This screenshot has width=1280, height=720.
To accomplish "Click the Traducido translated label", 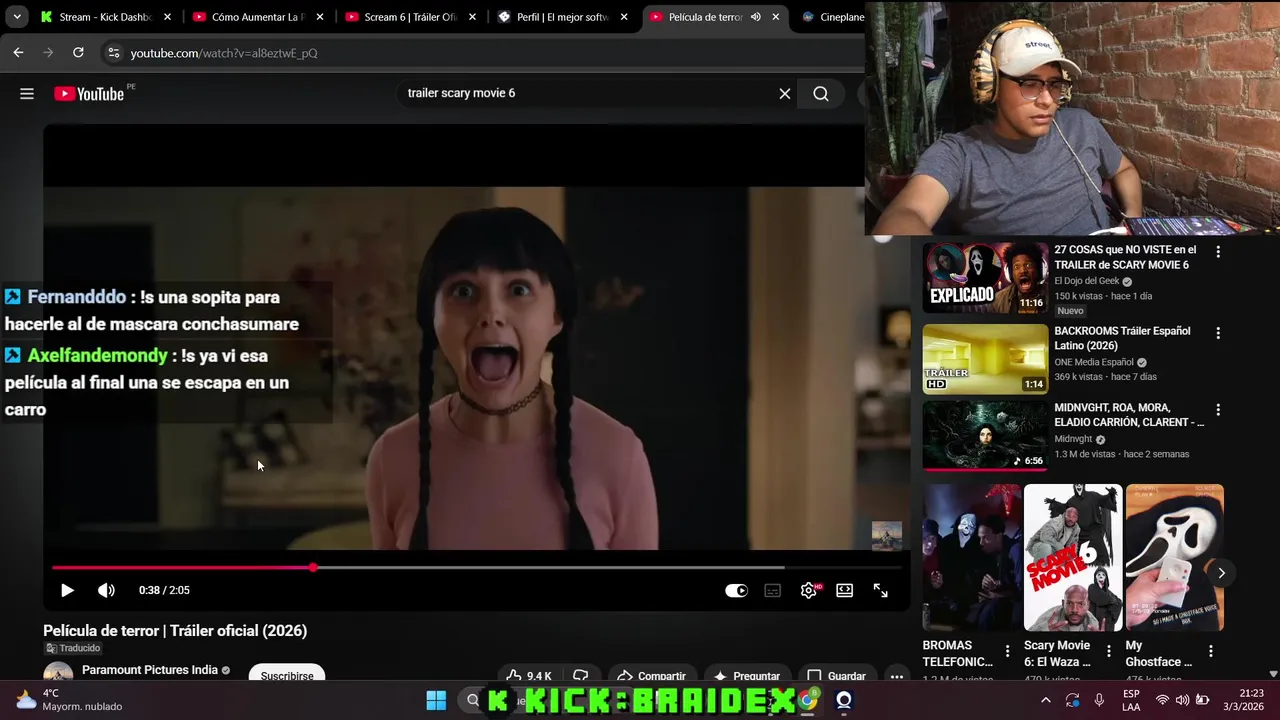I will (x=72, y=648).
